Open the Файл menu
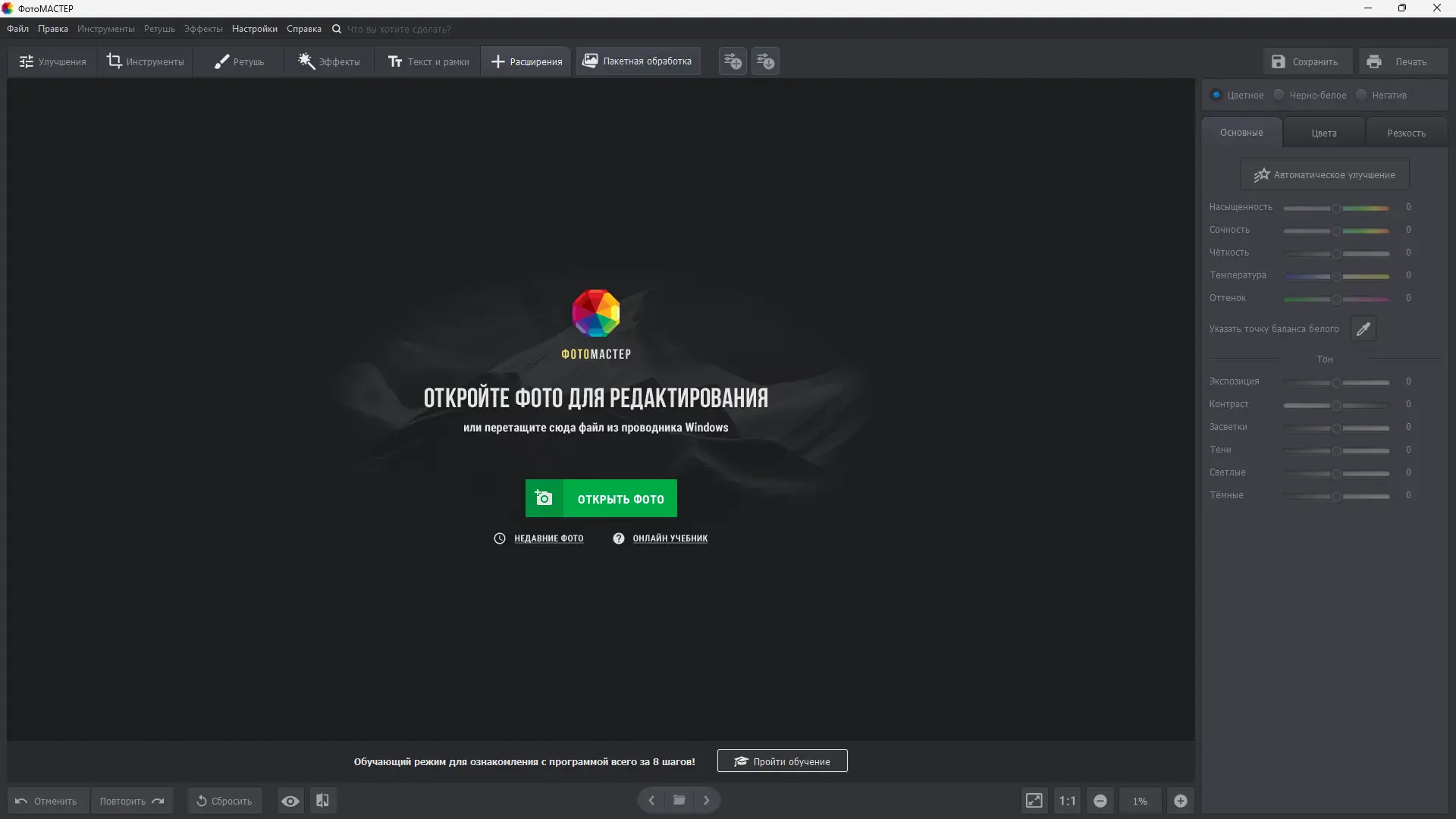1456x819 pixels. 17,29
